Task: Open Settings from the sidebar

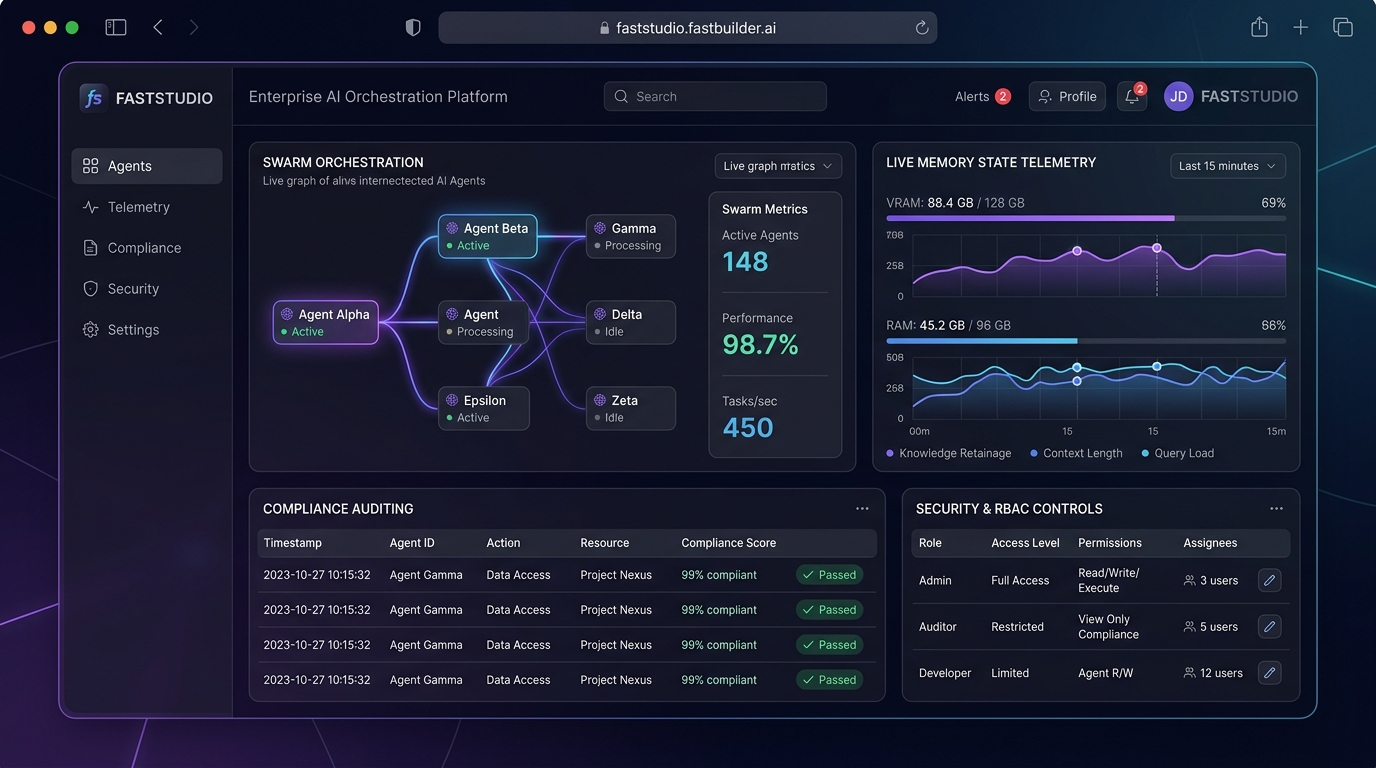Action: click(x=147, y=330)
